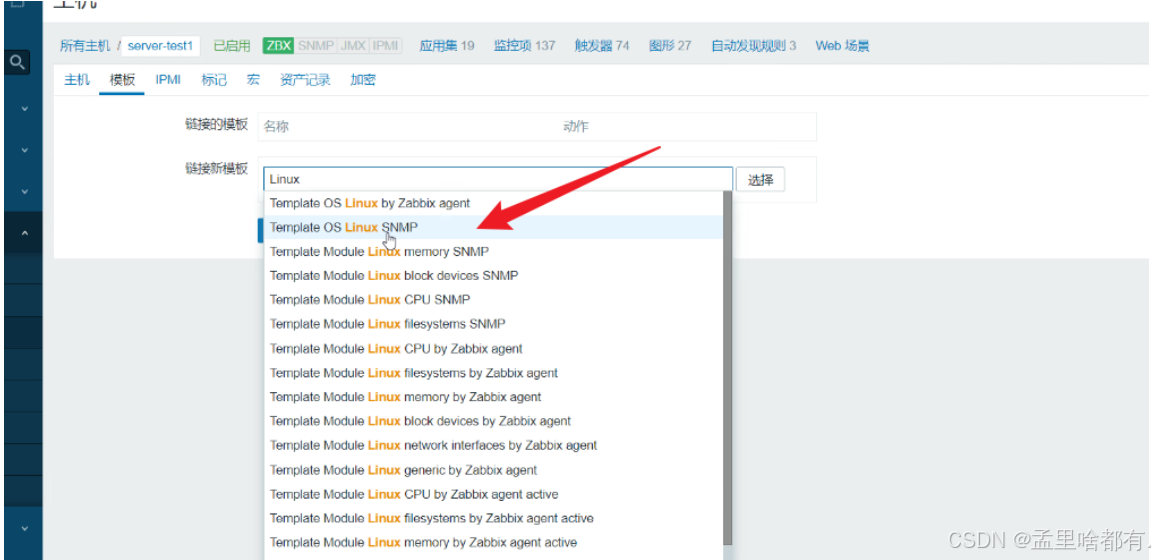Screen dimensions: 1156x560
Task: Choose Template Module Linux memory SNMP
Action: pyautogui.click(x=493, y=251)
